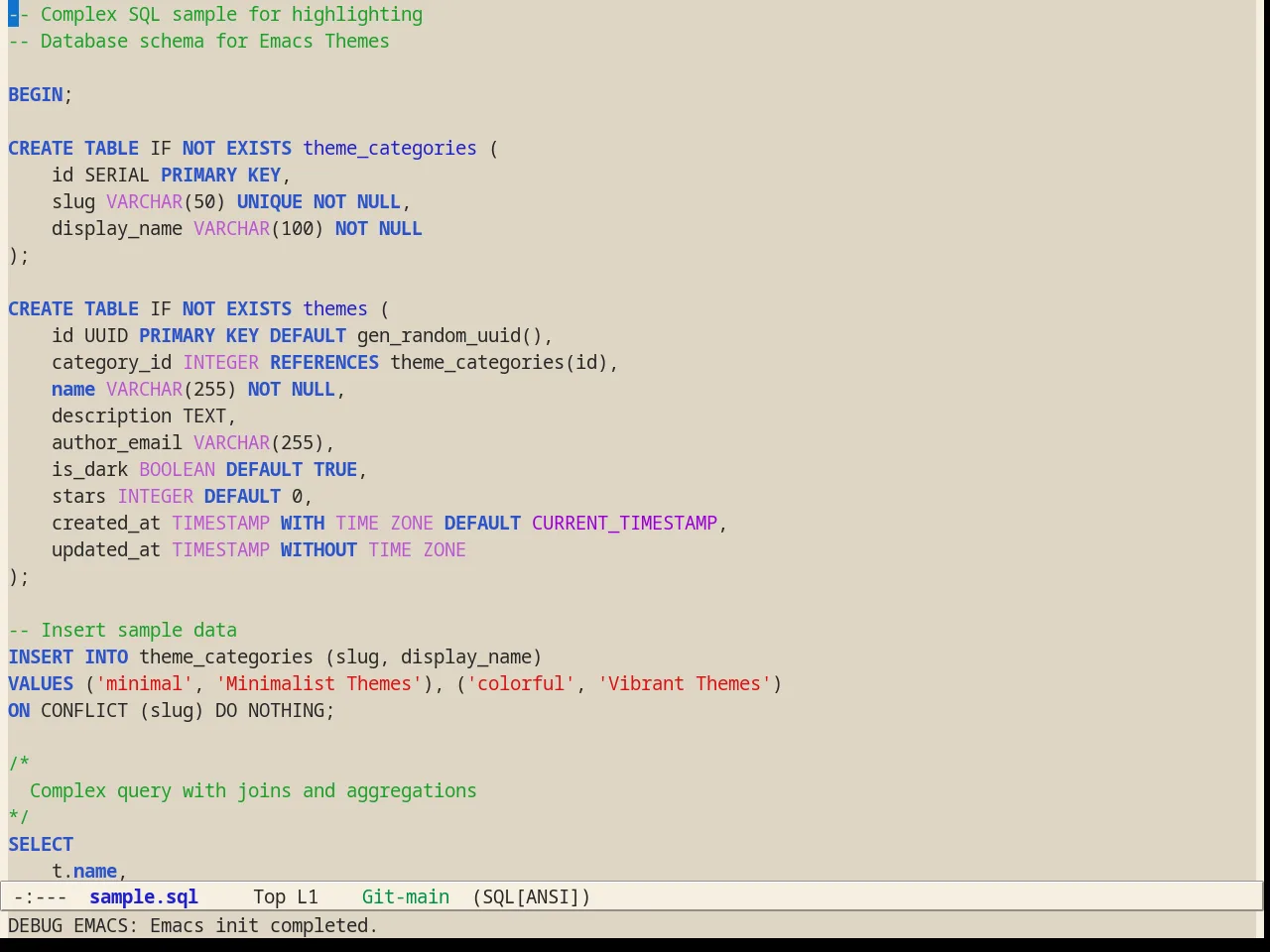Click stars column name
The height and width of the screenshot is (952, 1270).
[78, 496]
